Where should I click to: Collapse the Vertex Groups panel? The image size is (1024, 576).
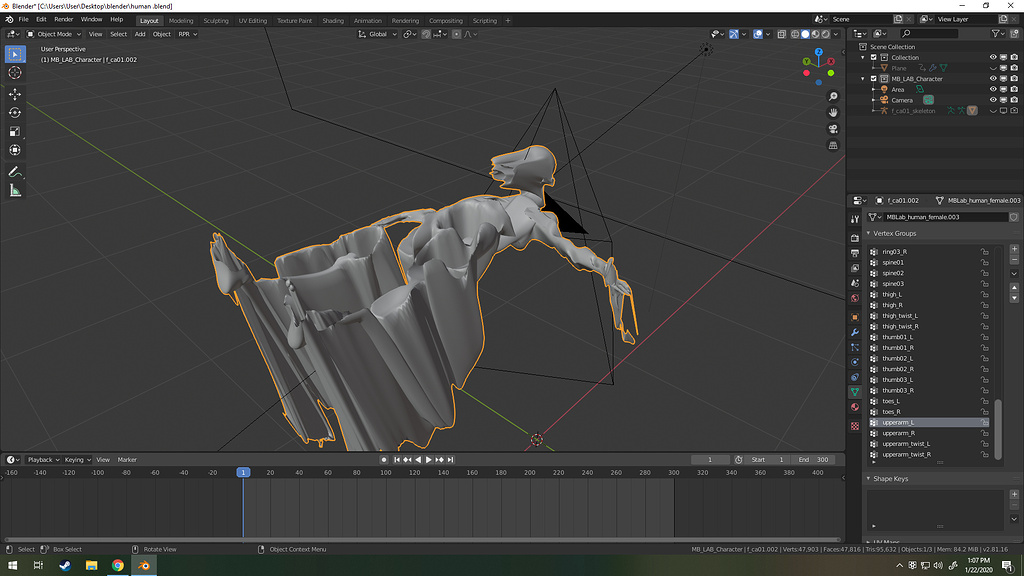tap(869, 233)
